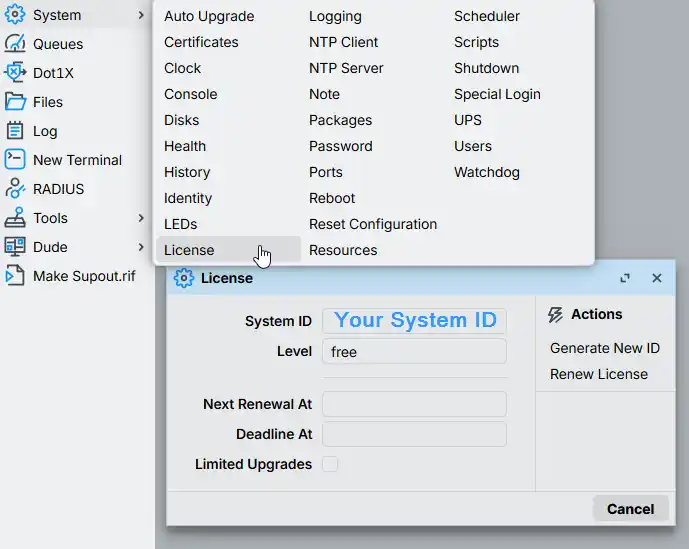Toggle the Limited Upgrades checkbox

pos(330,464)
